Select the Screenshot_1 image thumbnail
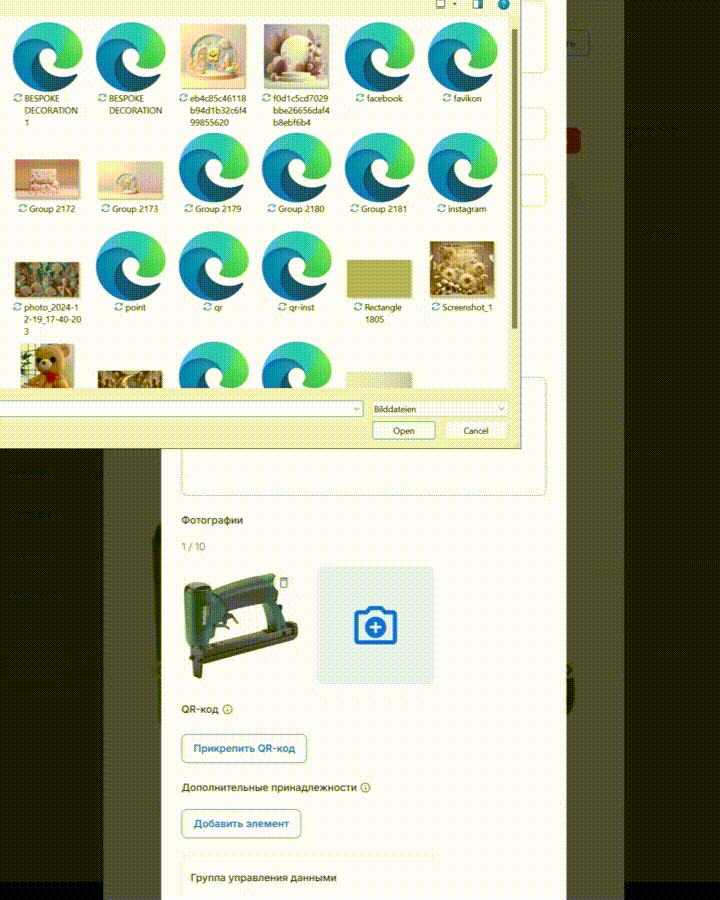The width and height of the screenshot is (720, 900). [462, 269]
